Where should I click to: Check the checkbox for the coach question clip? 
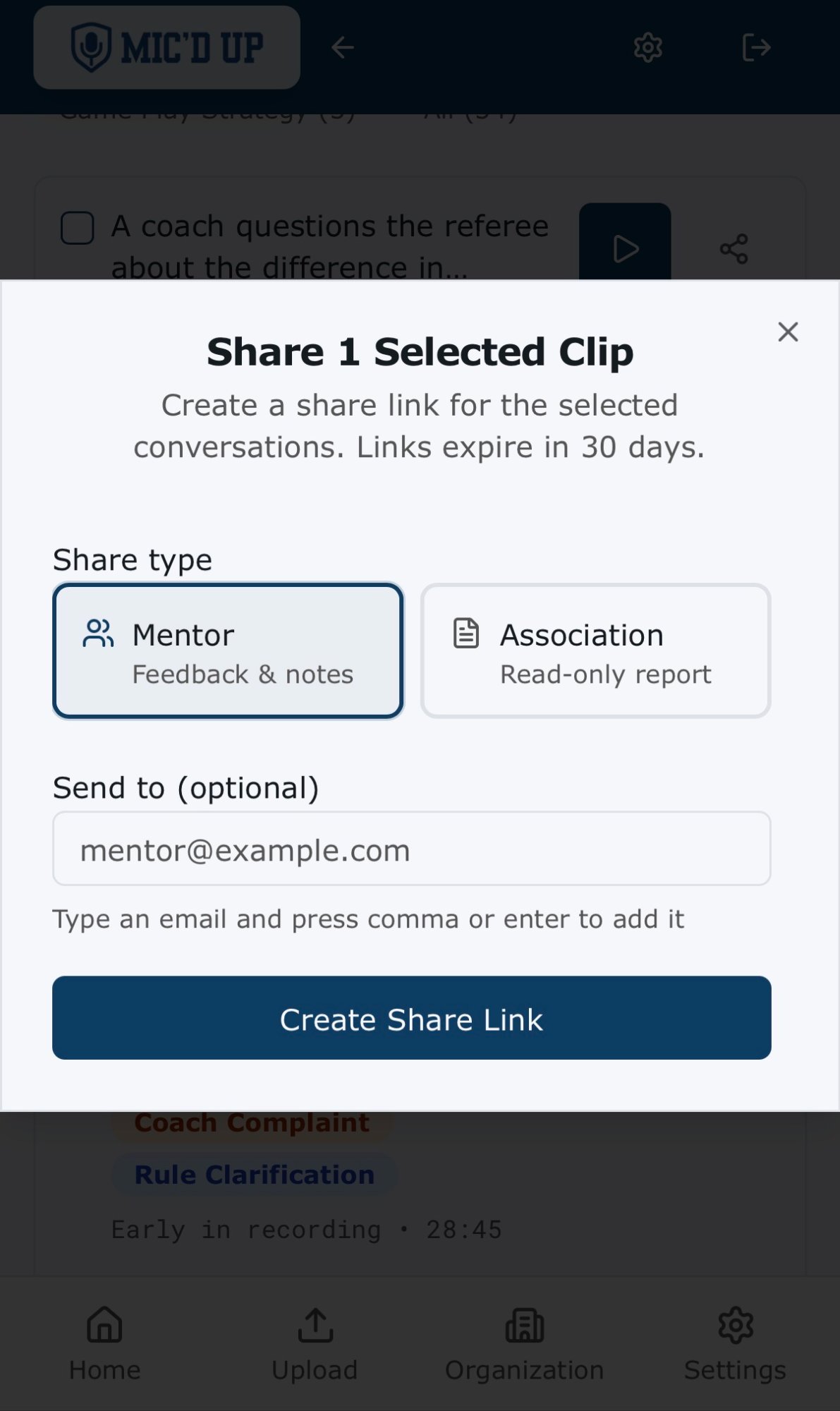(77, 227)
